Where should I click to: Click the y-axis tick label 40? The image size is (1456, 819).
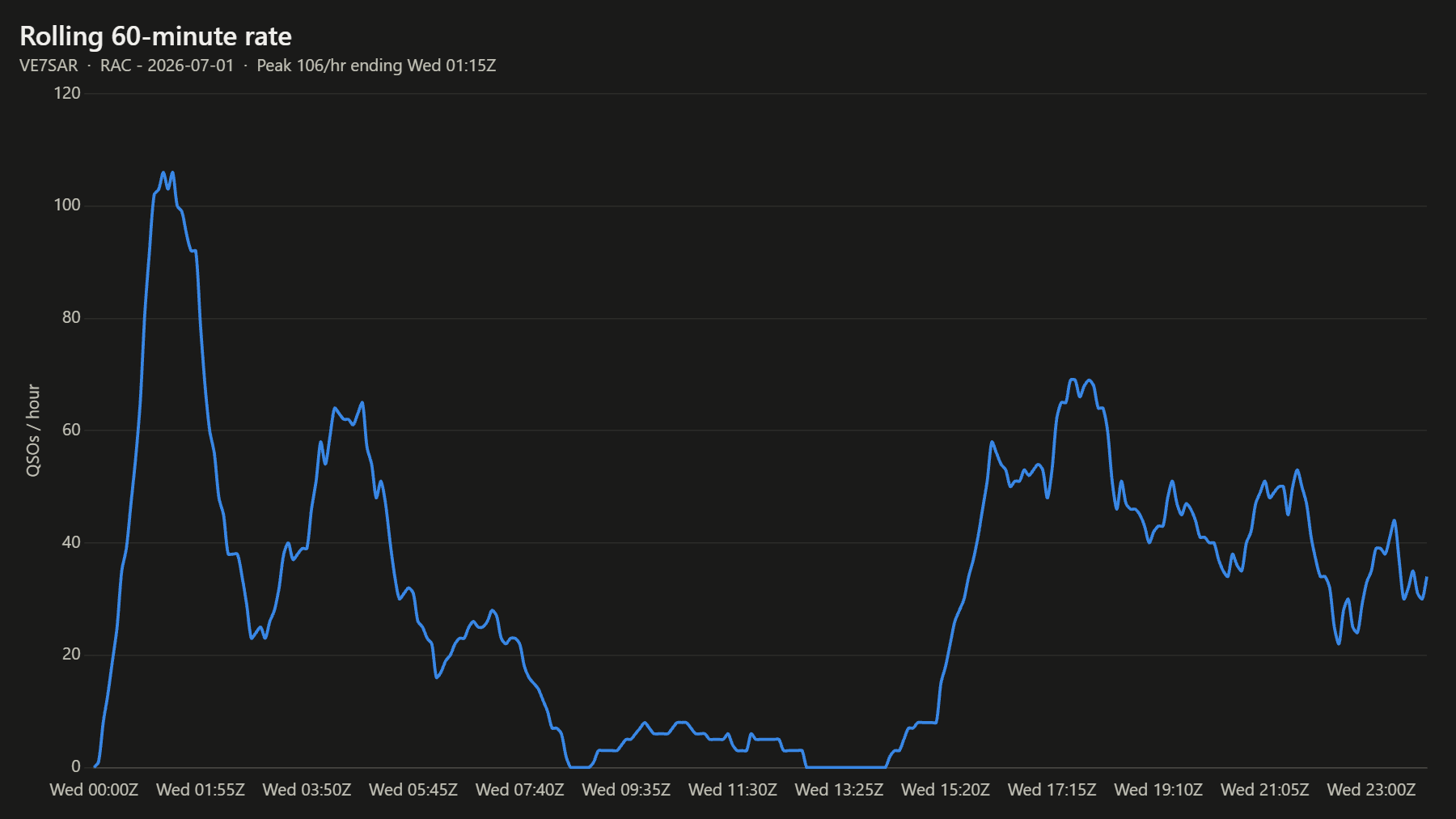(71, 542)
